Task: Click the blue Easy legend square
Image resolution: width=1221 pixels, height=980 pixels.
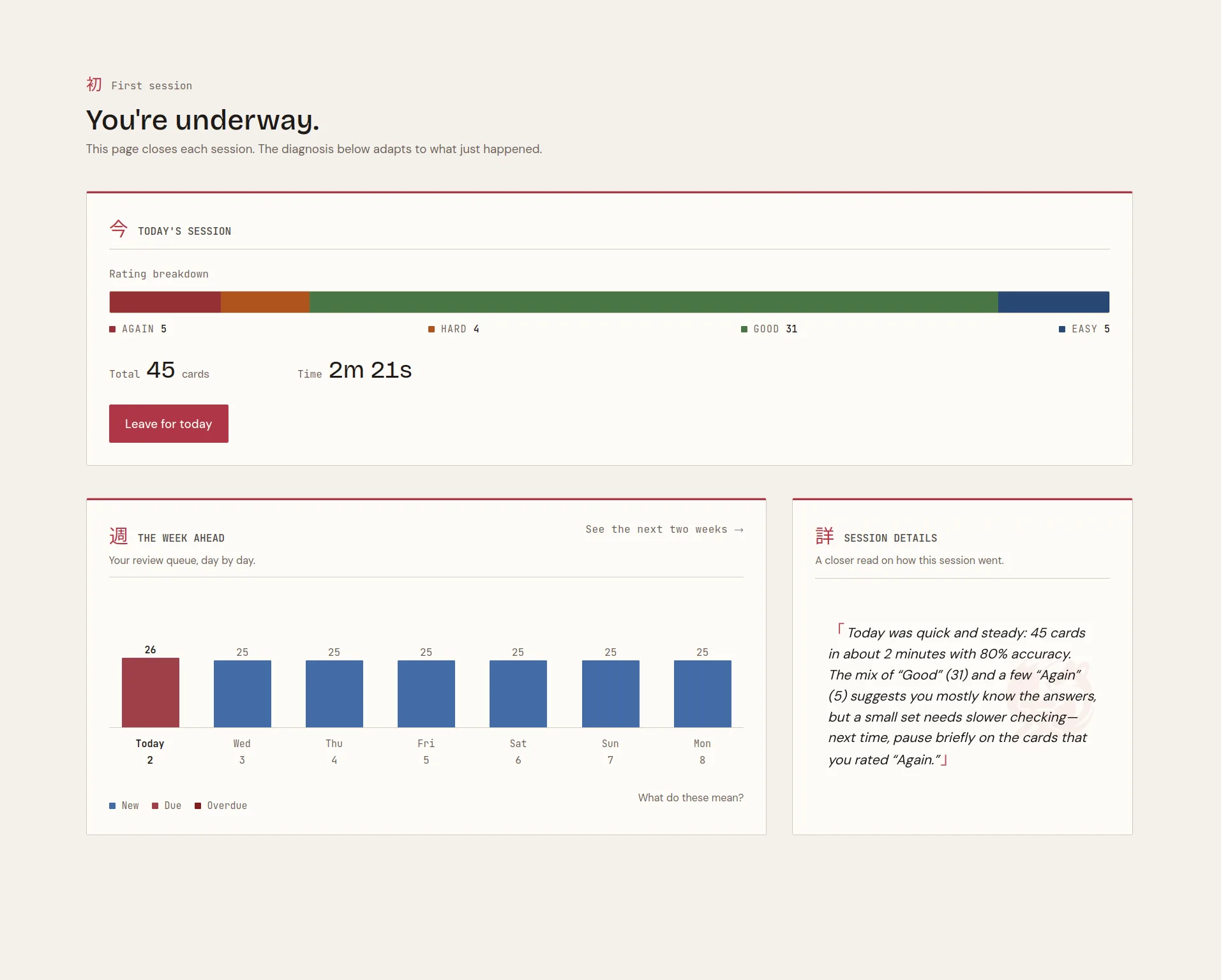Action: (x=1062, y=329)
